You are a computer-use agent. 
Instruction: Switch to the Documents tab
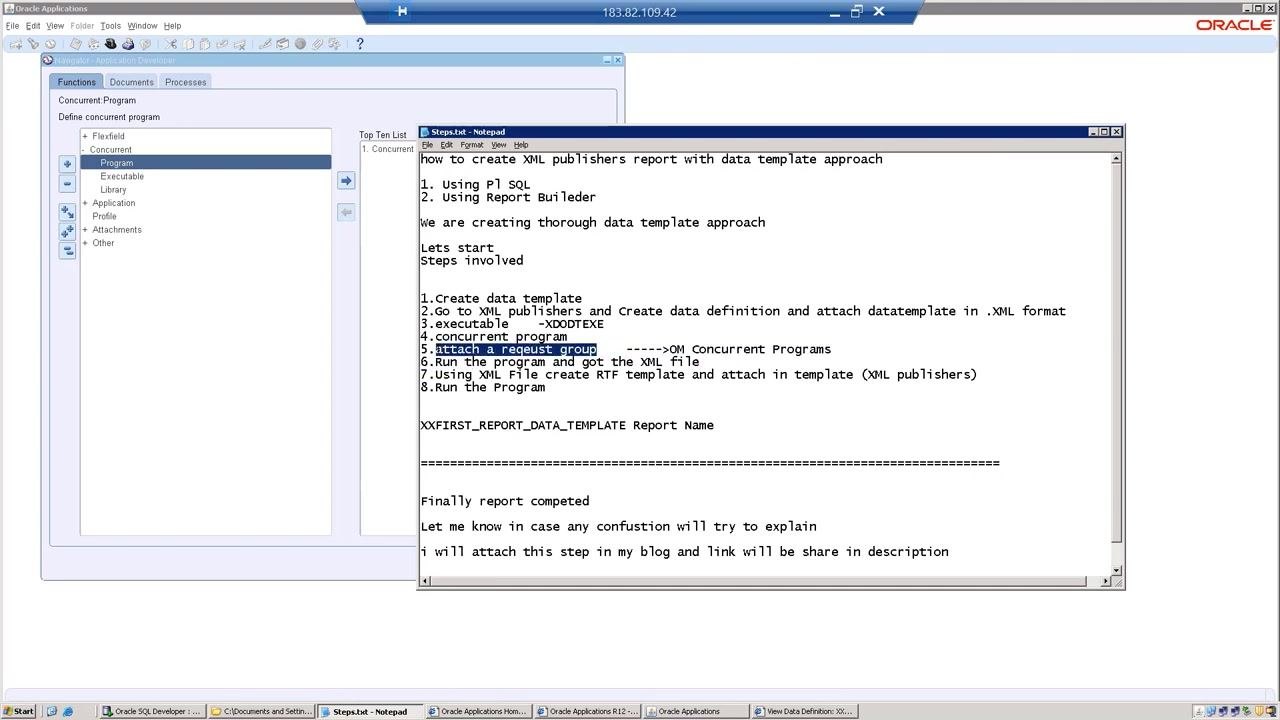[x=132, y=82]
